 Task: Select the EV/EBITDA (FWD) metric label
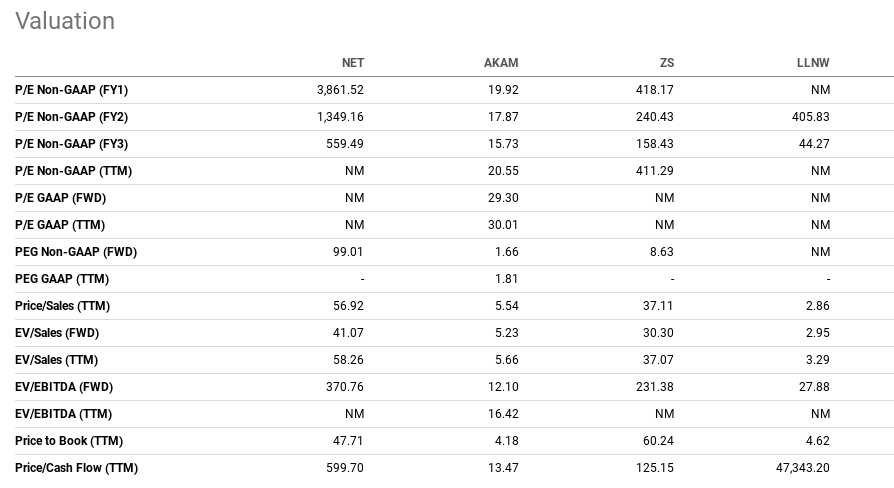pyautogui.click(x=63, y=387)
